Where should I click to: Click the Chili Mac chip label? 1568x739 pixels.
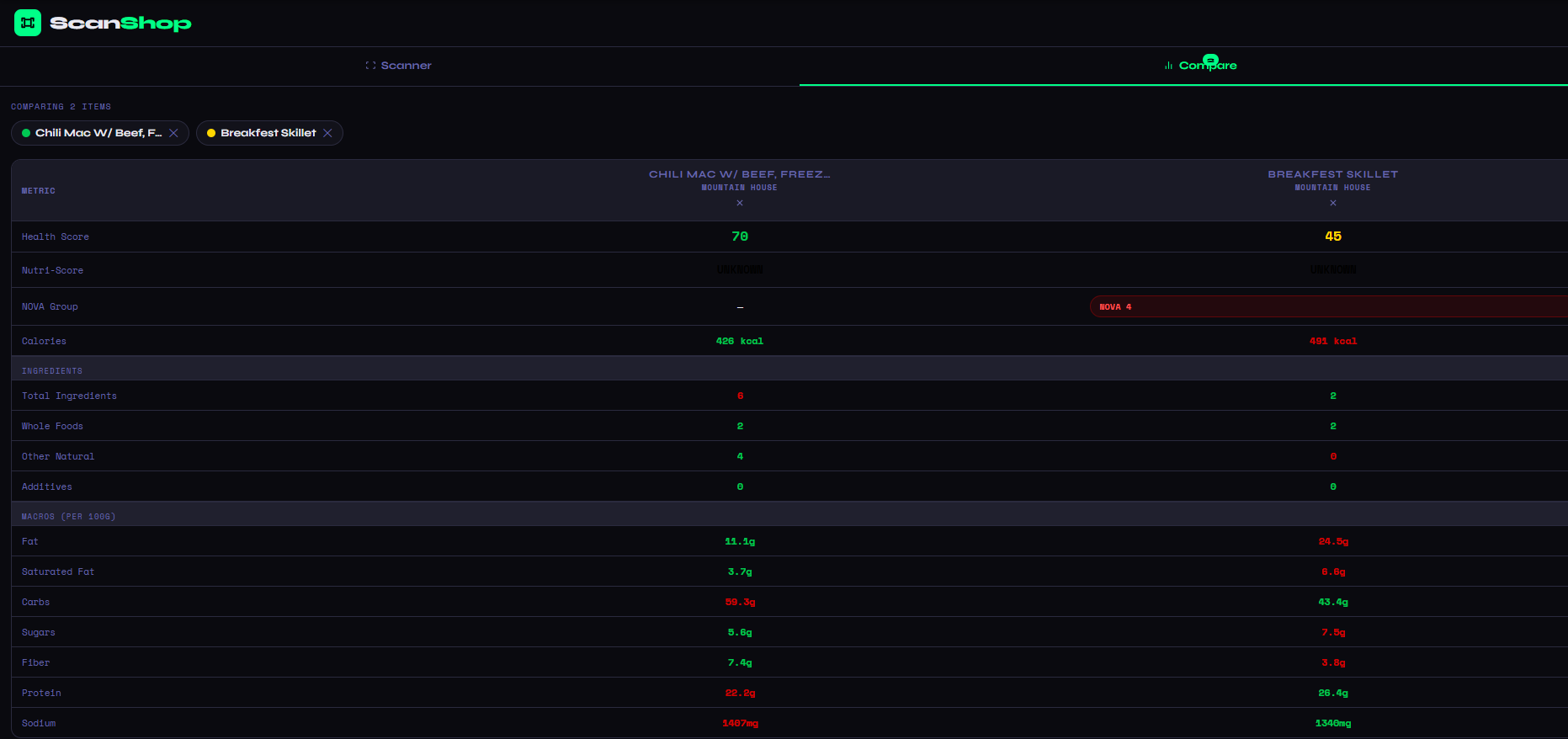[x=98, y=133]
